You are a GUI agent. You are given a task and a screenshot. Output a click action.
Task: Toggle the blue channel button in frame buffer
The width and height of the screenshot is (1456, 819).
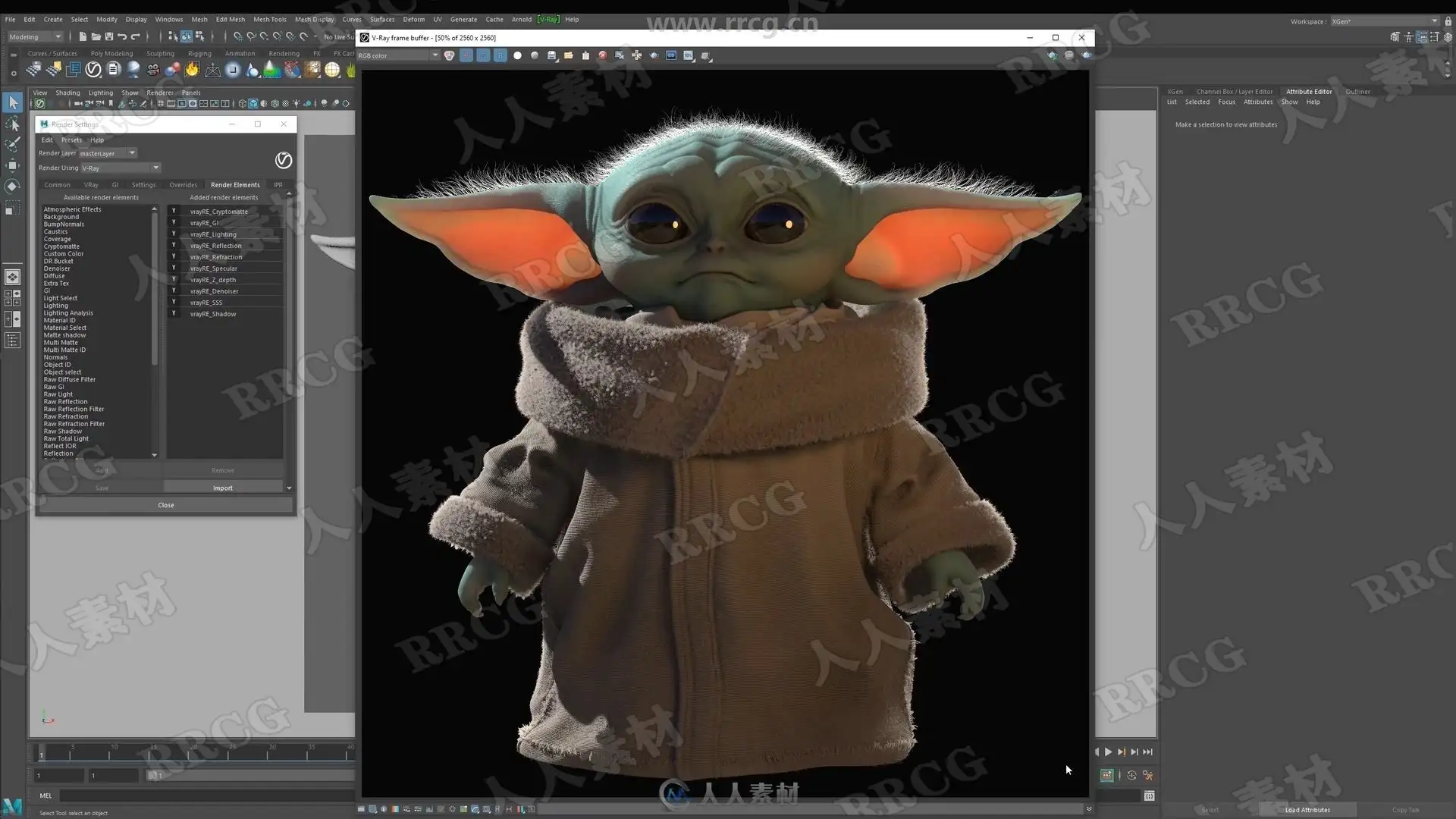tap(500, 55)
